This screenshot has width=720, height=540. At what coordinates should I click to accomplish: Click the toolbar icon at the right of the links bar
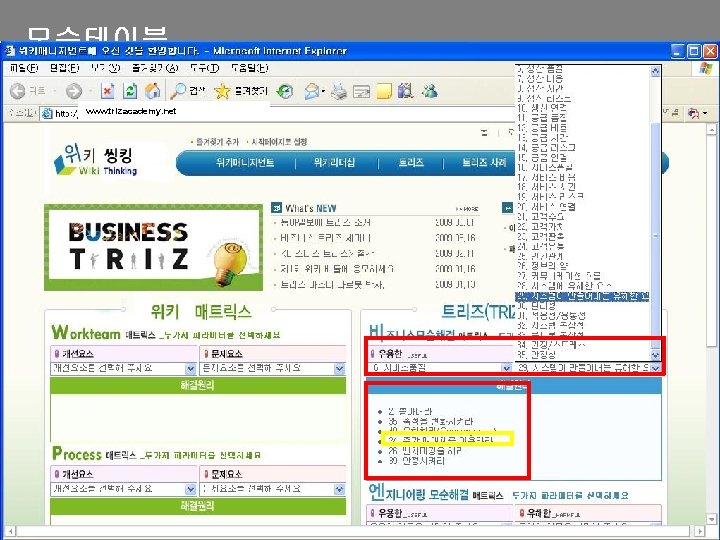click(x=693, y=113)
